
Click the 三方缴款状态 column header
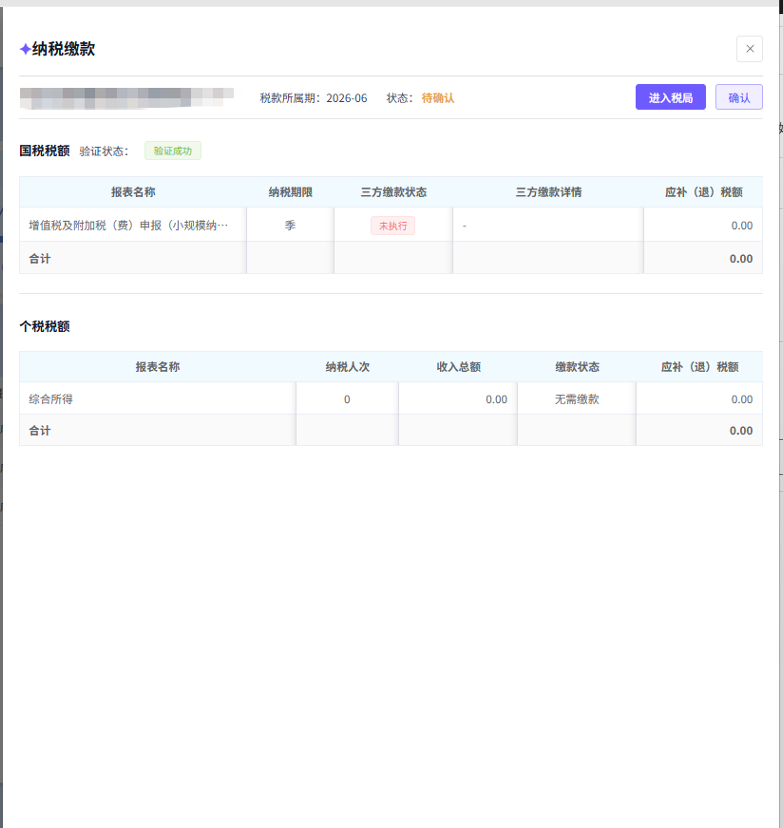coord(393,192)
